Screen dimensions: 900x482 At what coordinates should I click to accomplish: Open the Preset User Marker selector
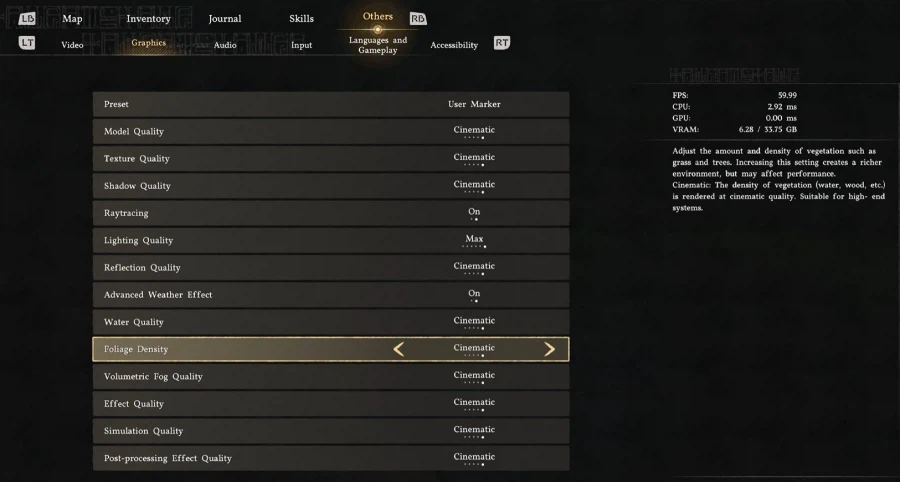474,104
